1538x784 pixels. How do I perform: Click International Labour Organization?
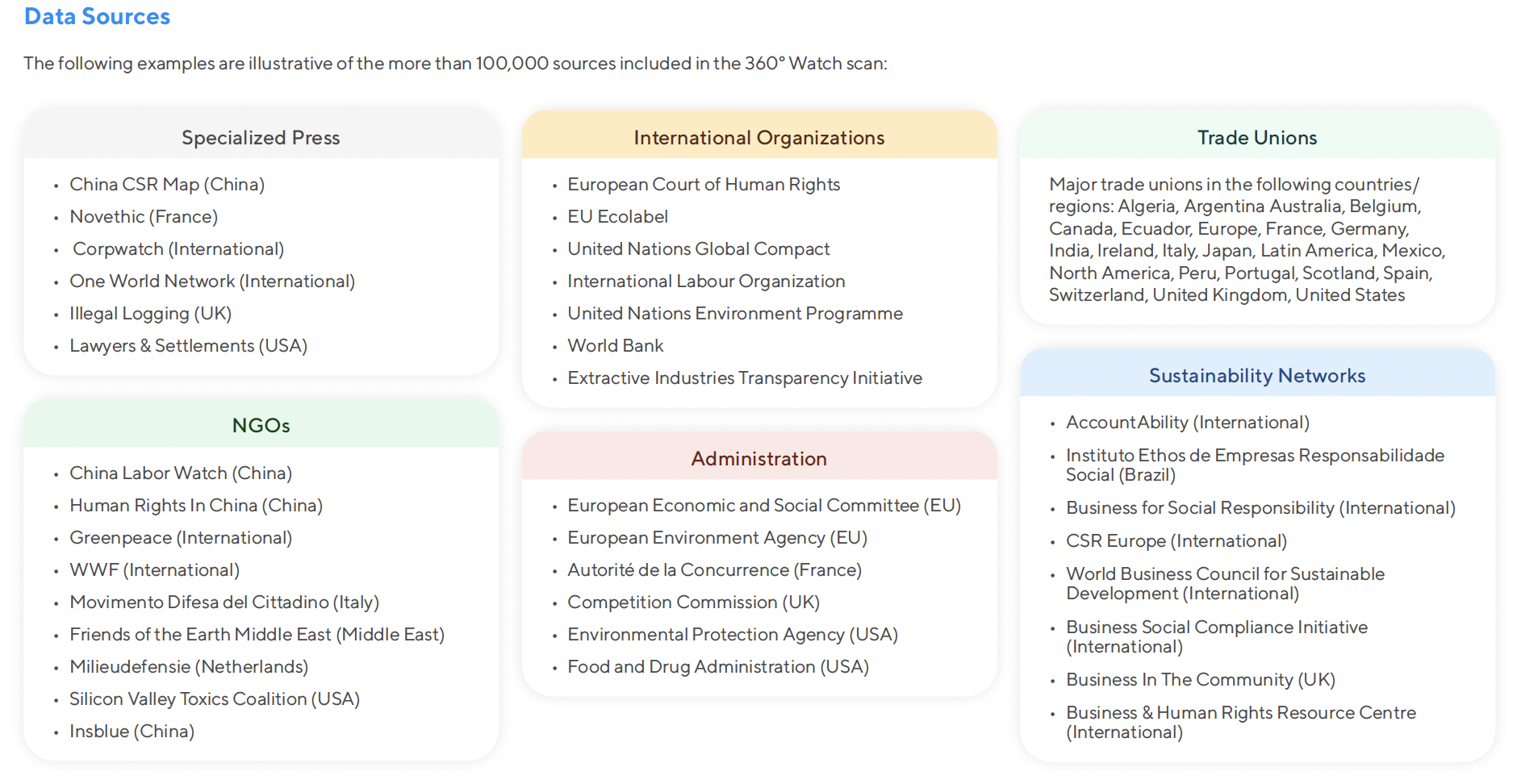coord(706,281)
